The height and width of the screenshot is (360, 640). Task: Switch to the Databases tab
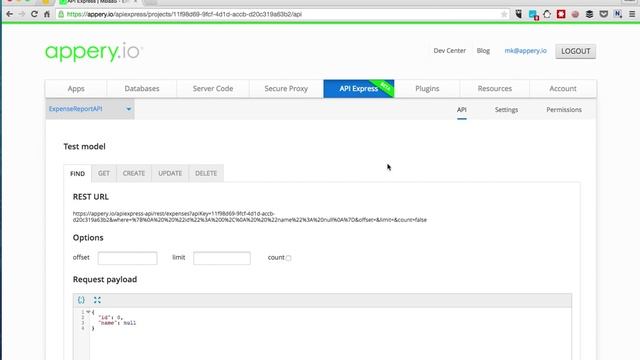click(142, 89)
